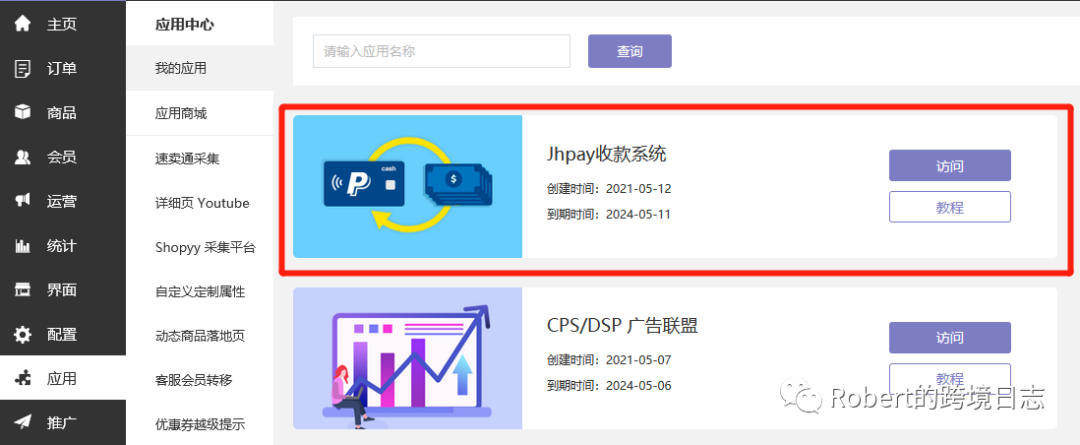
Task: Open the 界面 sidebar menu
Action: pyautogui.click(x=63, y=290)
